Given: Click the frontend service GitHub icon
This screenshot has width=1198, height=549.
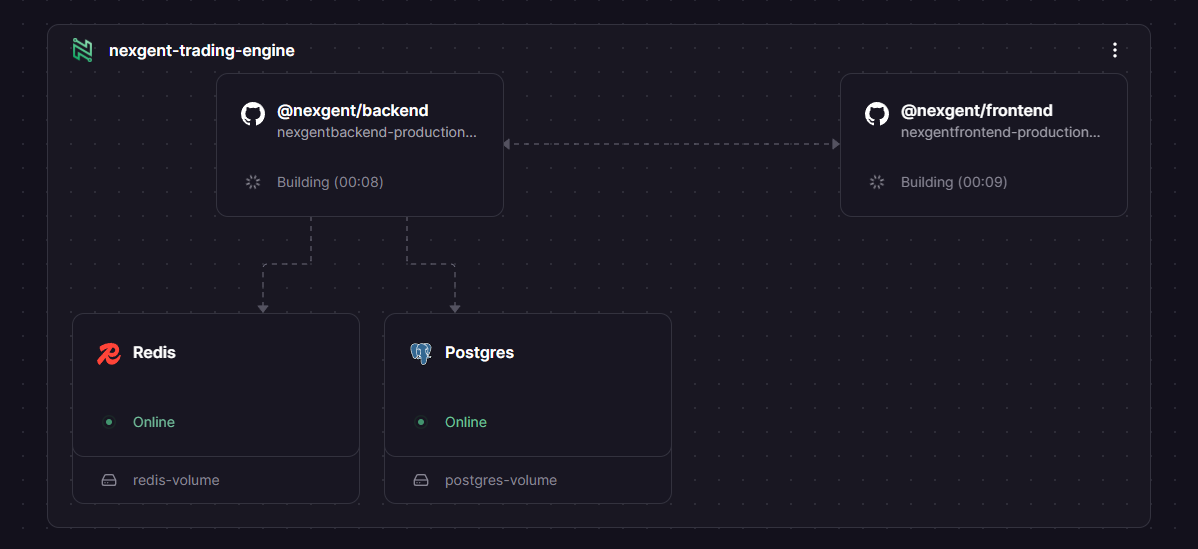Looking at the screenshot, I should click(877, 113).
